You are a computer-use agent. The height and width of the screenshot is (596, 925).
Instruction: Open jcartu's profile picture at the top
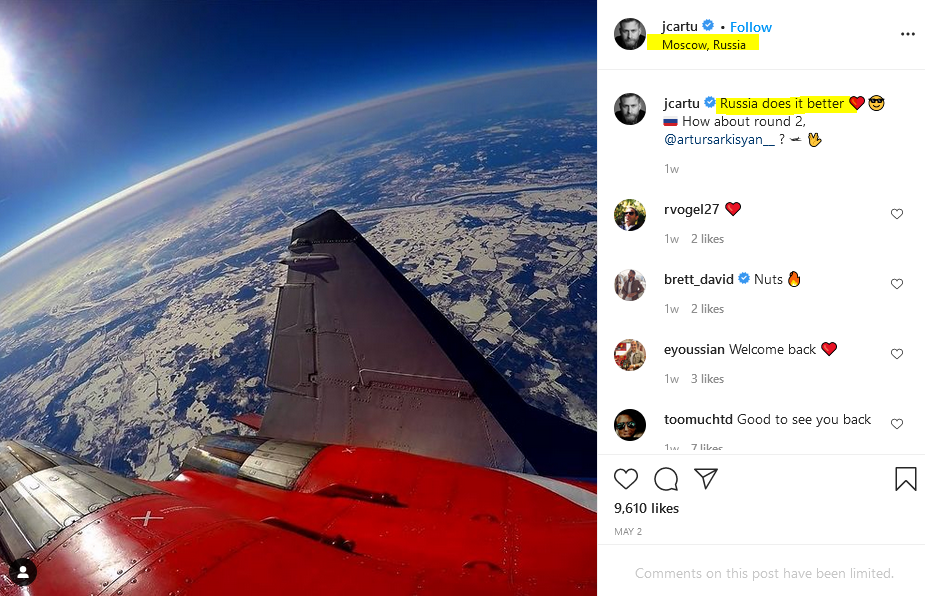pos(630,33)
